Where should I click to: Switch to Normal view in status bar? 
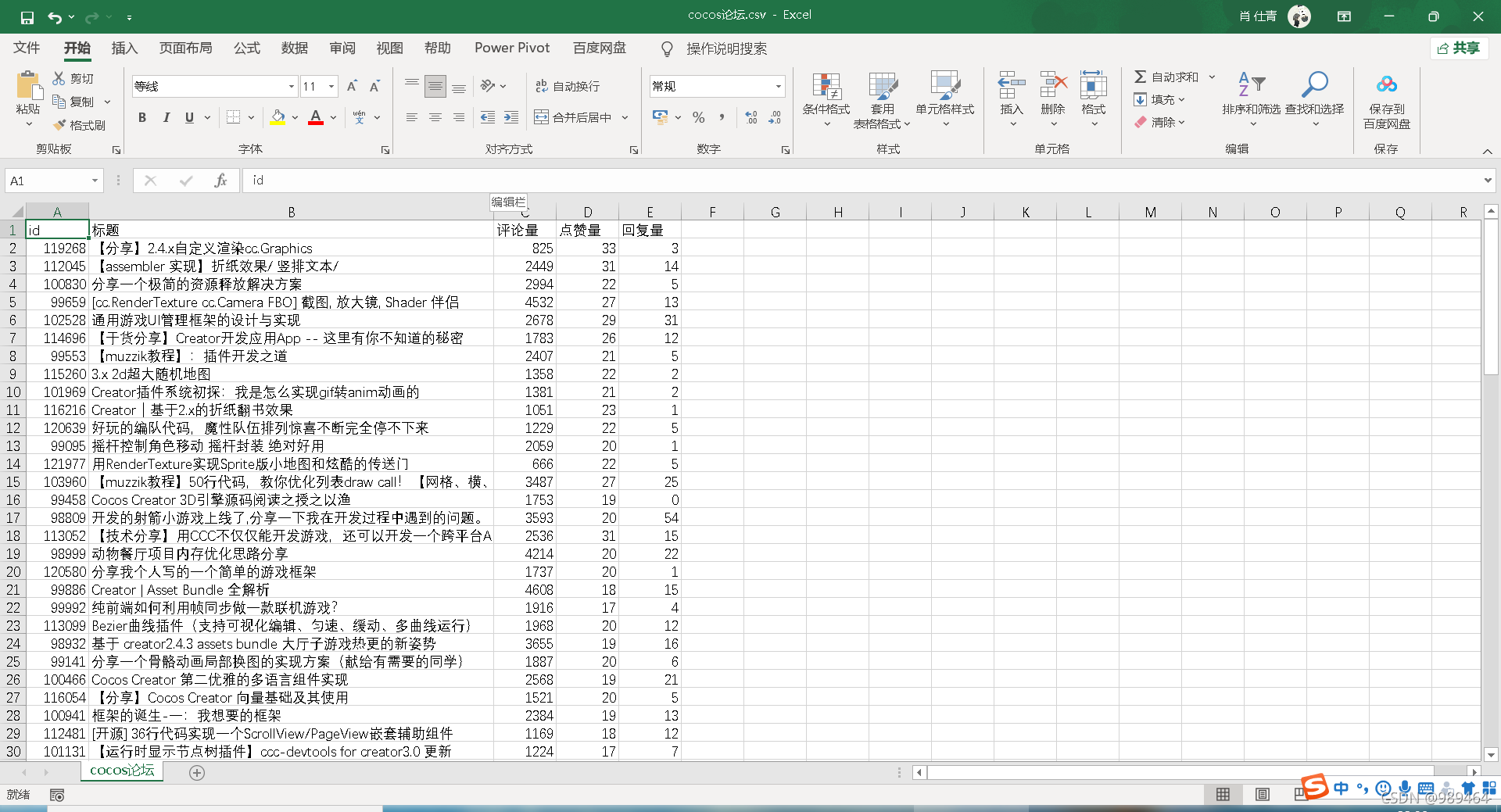[x=1223, y=794]
